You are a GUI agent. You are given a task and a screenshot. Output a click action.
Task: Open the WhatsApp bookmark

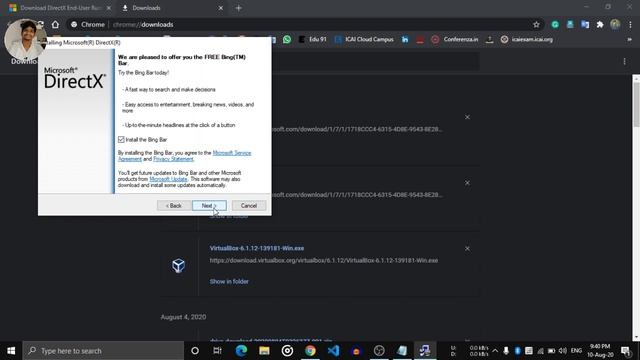(287, 39)
